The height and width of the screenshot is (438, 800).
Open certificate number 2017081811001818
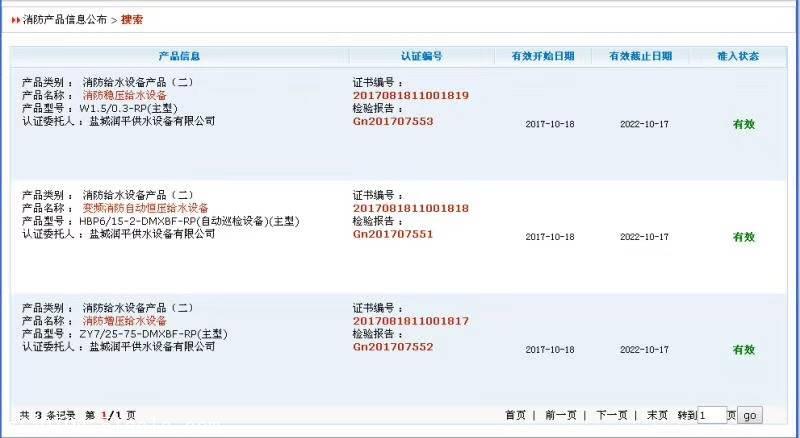[x=410, y=208]
